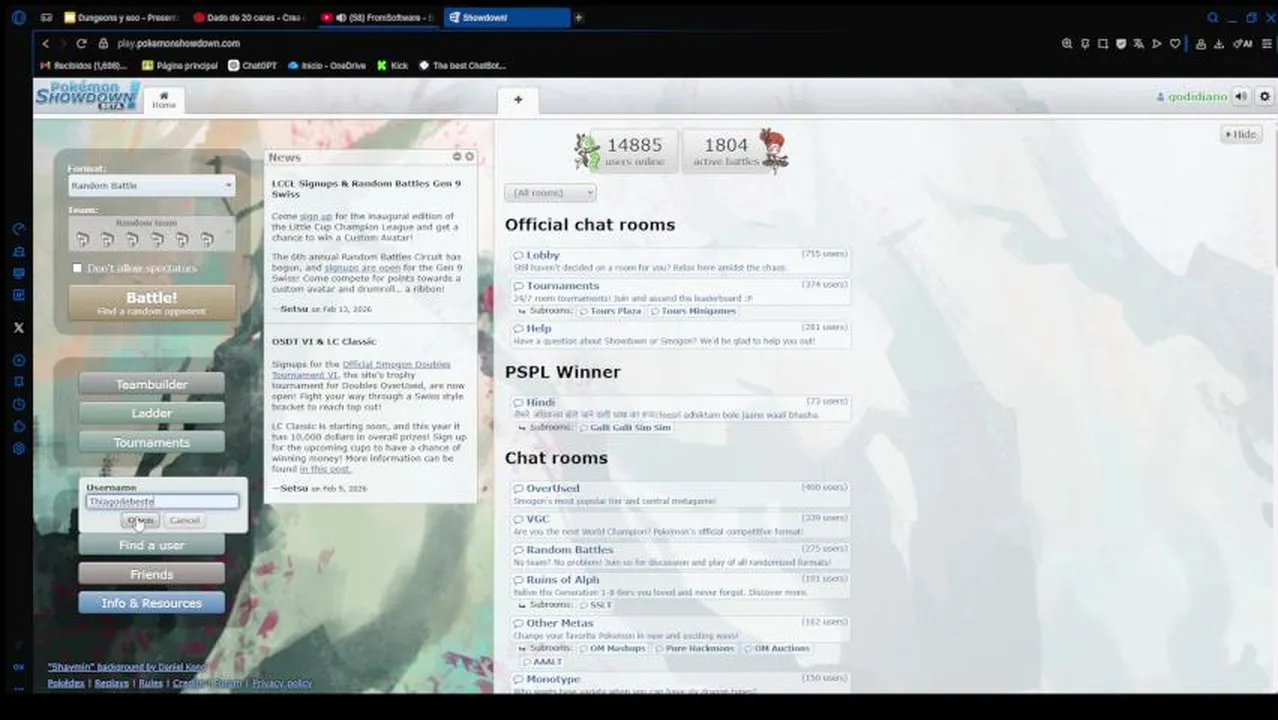Open a new browser tab
Screen dimensions: 1278x720
pyautogui.click(x=578, y=17)
